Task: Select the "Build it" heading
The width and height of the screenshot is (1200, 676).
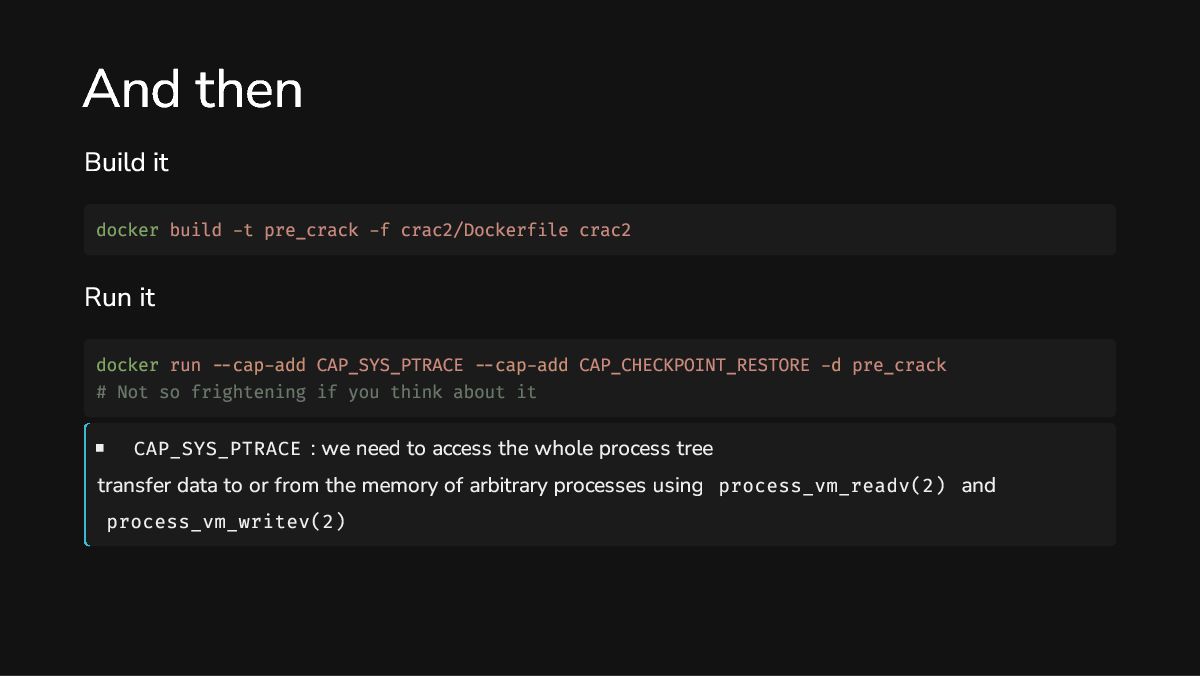Action: 126,162
